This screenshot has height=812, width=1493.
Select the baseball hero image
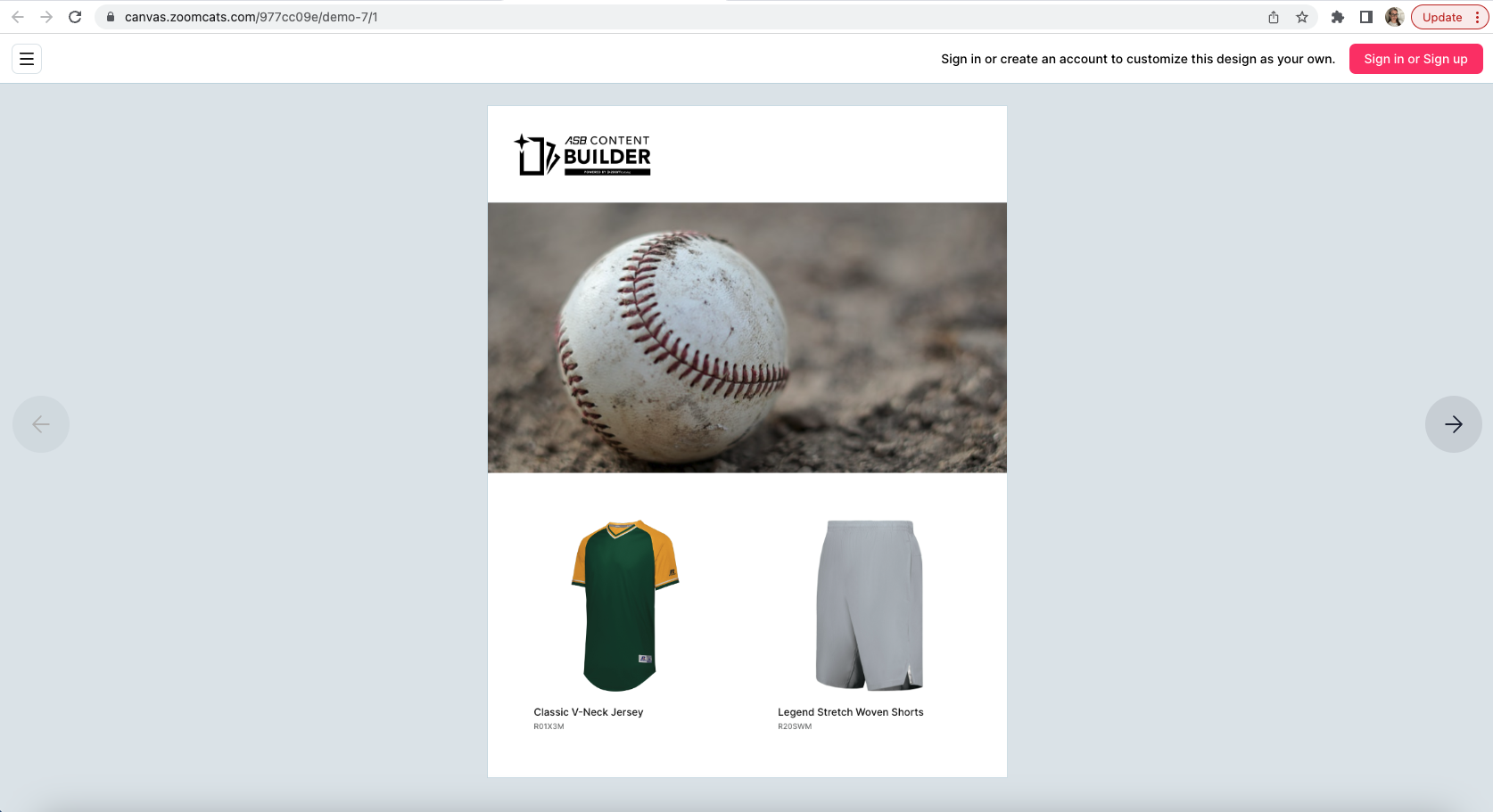746,337
